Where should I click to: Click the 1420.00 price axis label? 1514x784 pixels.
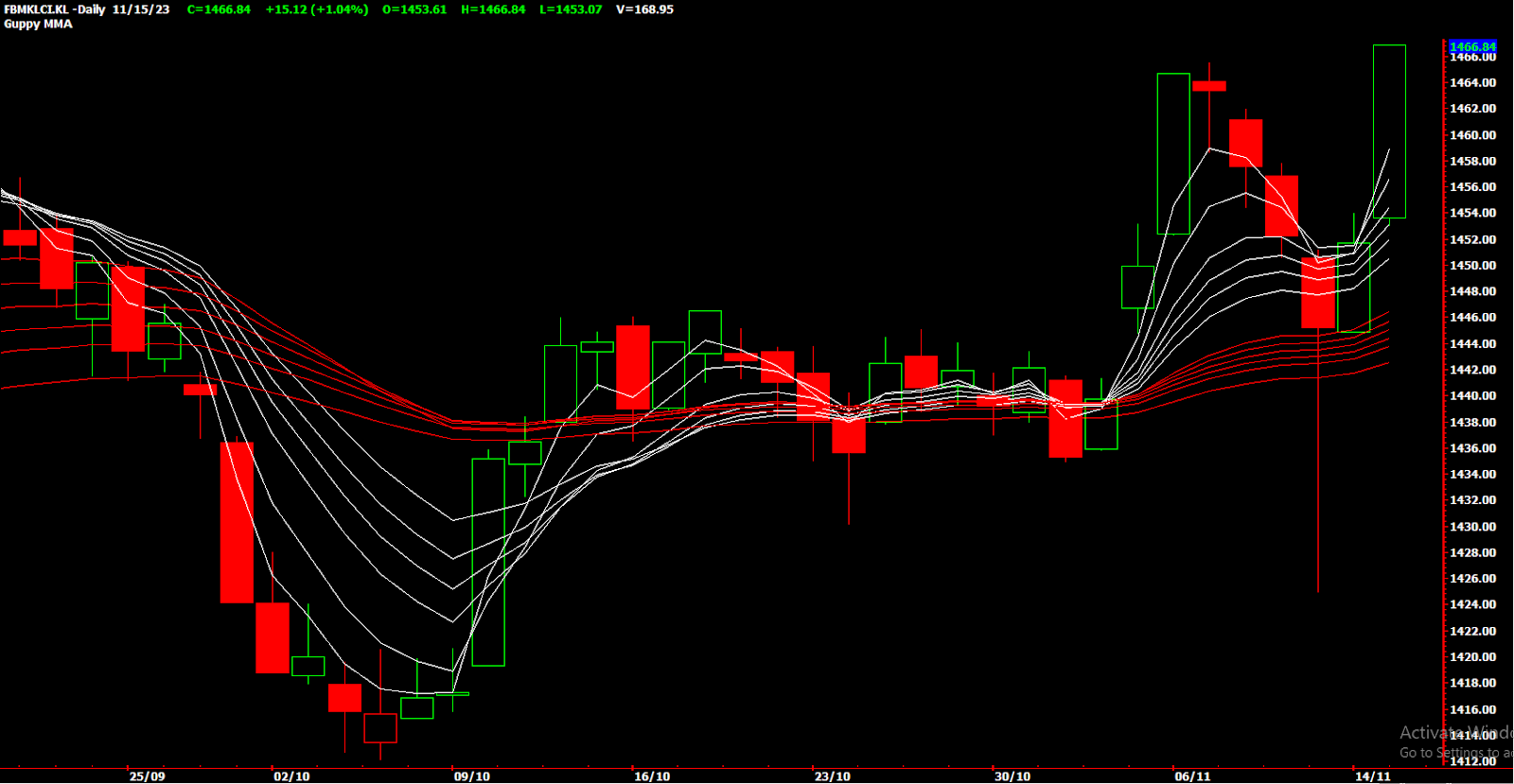coord(1473,657)
